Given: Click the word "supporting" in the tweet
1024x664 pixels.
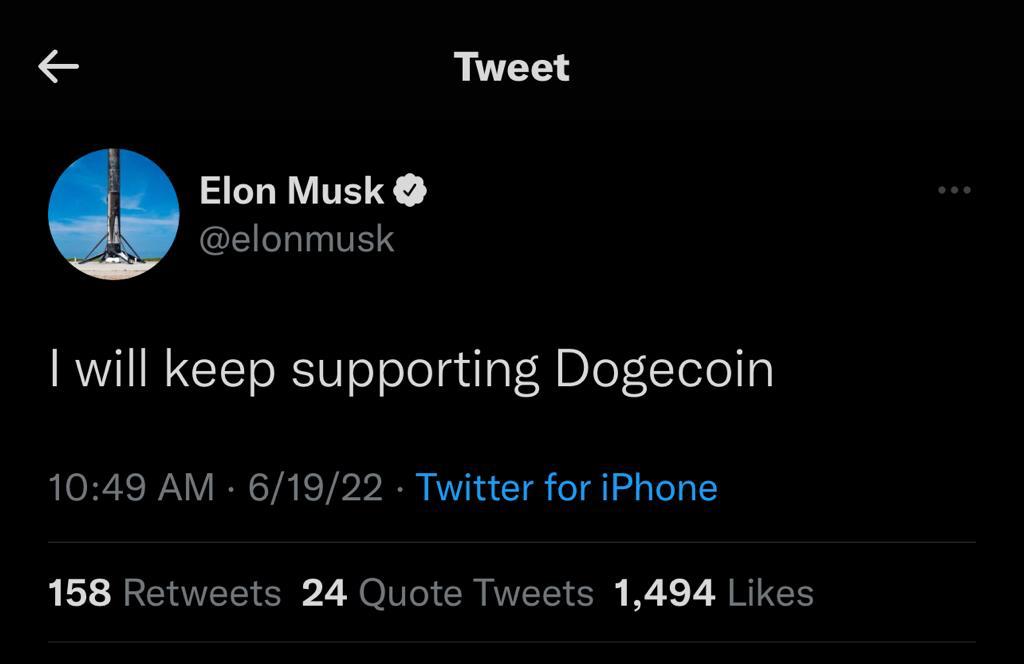Looking at the screenshot, I should (415, 370).
